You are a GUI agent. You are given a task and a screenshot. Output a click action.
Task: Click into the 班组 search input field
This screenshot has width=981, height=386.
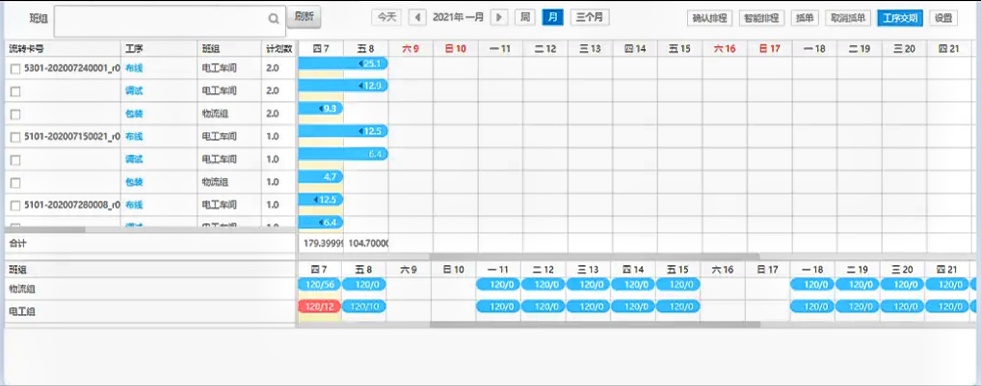pos(161,22)
